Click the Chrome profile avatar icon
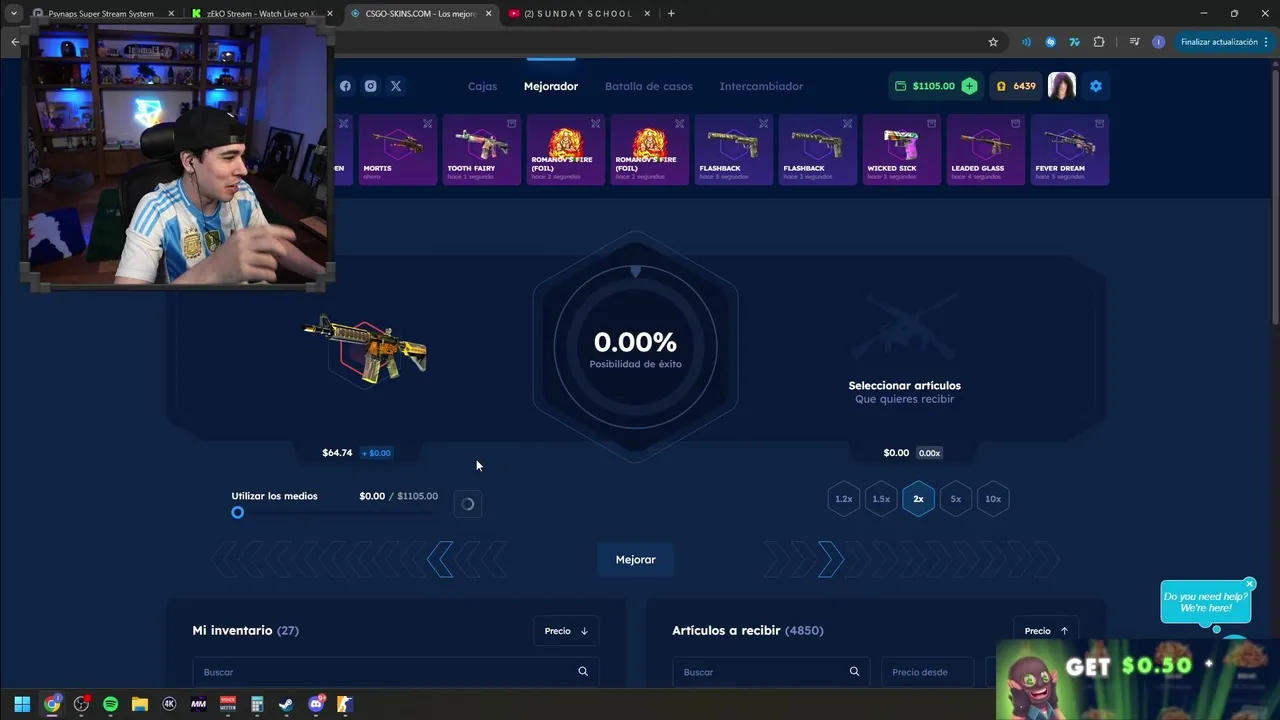 click(x=1158, y=42)
